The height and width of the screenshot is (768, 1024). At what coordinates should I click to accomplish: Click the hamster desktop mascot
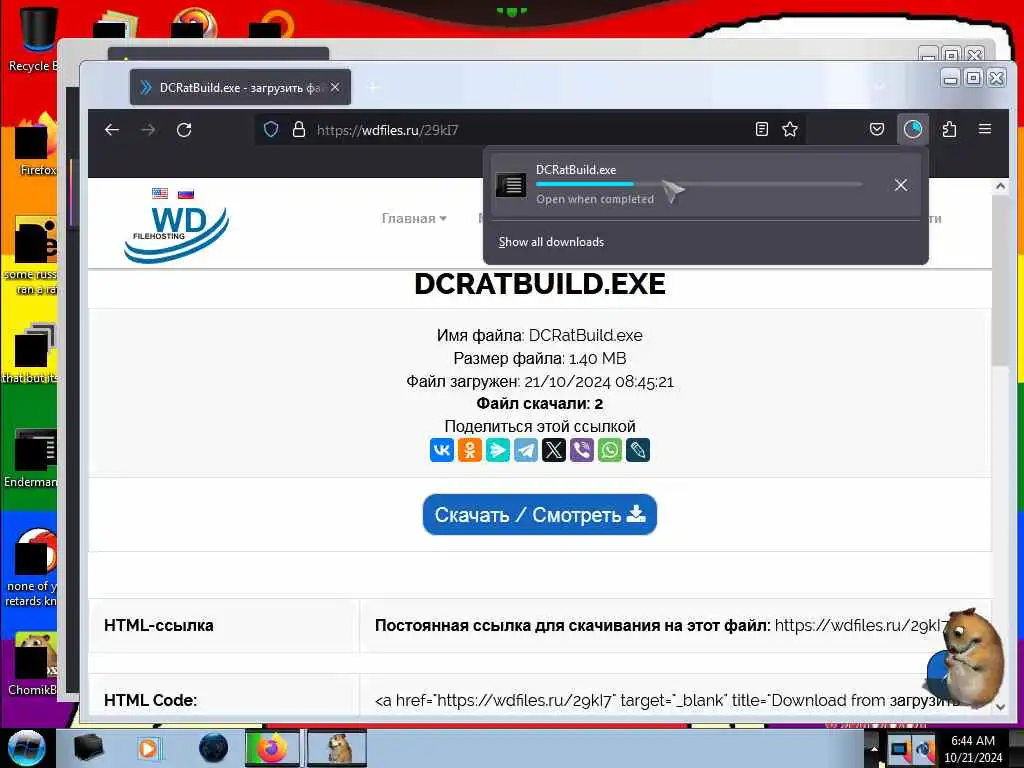tap(965, 656)
